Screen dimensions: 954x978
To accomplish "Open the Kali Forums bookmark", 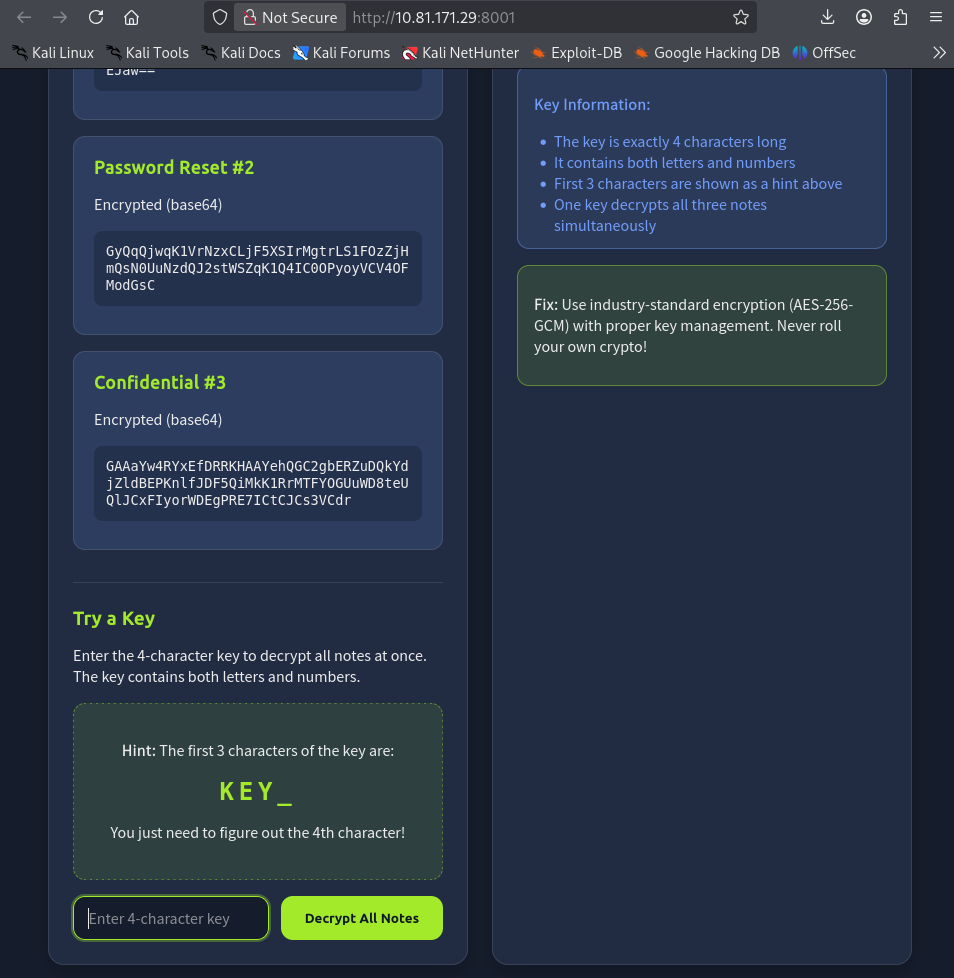I will coord(342,53).
